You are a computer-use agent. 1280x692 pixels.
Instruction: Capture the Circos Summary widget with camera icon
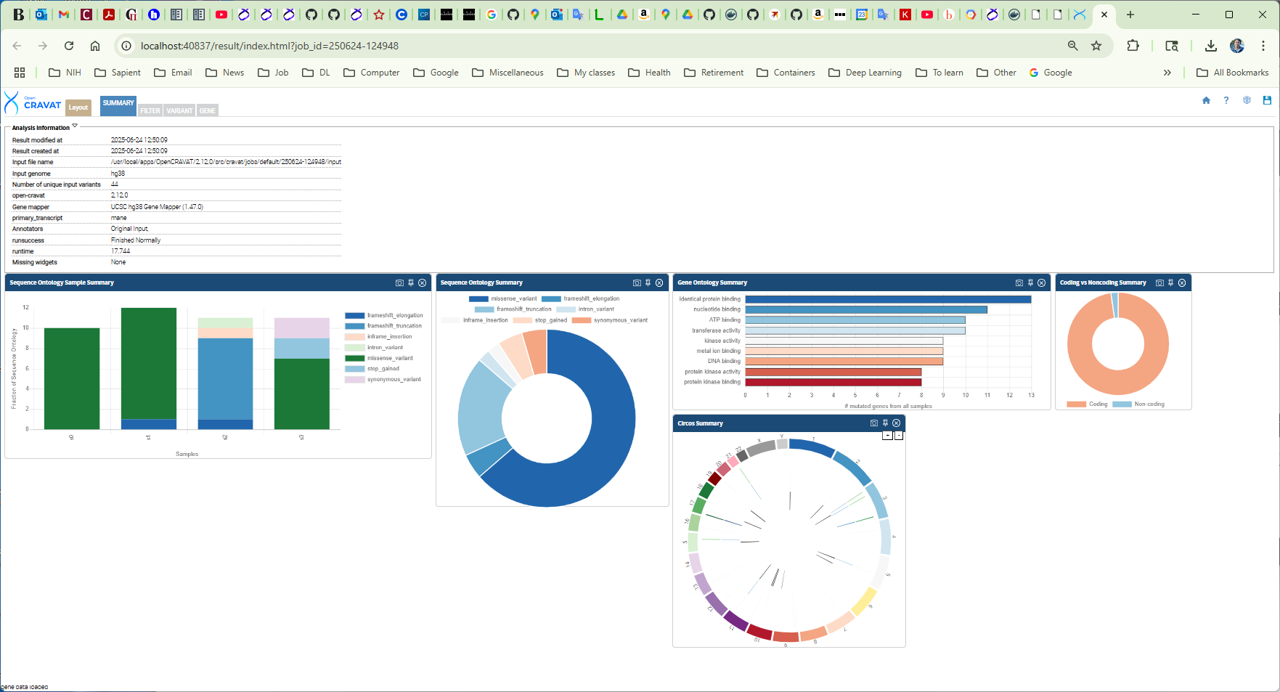(x=874, y=423)
